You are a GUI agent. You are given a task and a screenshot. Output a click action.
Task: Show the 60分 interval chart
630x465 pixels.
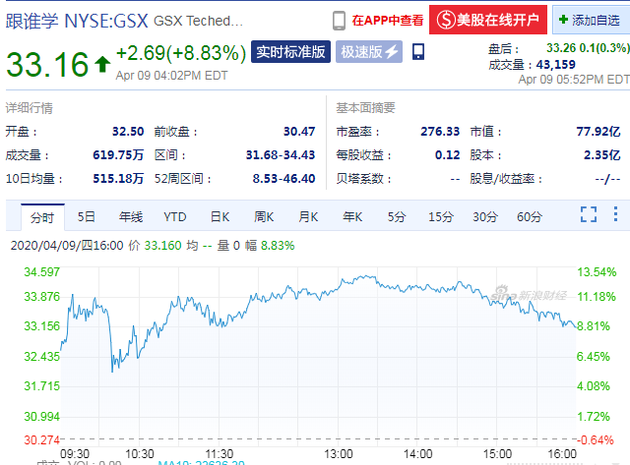pos(530,217)
